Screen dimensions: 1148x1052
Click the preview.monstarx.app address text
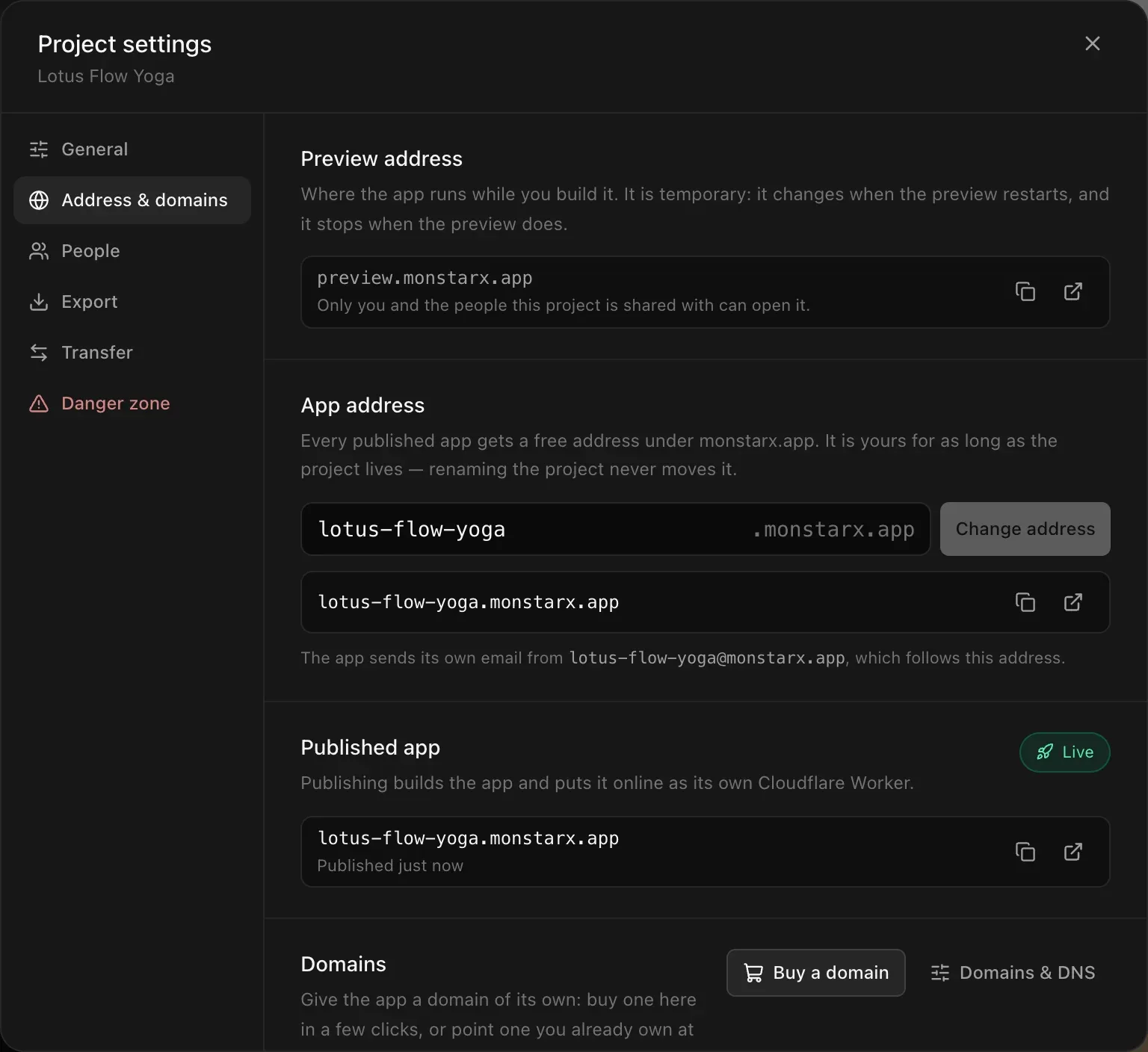coord(425,278)
